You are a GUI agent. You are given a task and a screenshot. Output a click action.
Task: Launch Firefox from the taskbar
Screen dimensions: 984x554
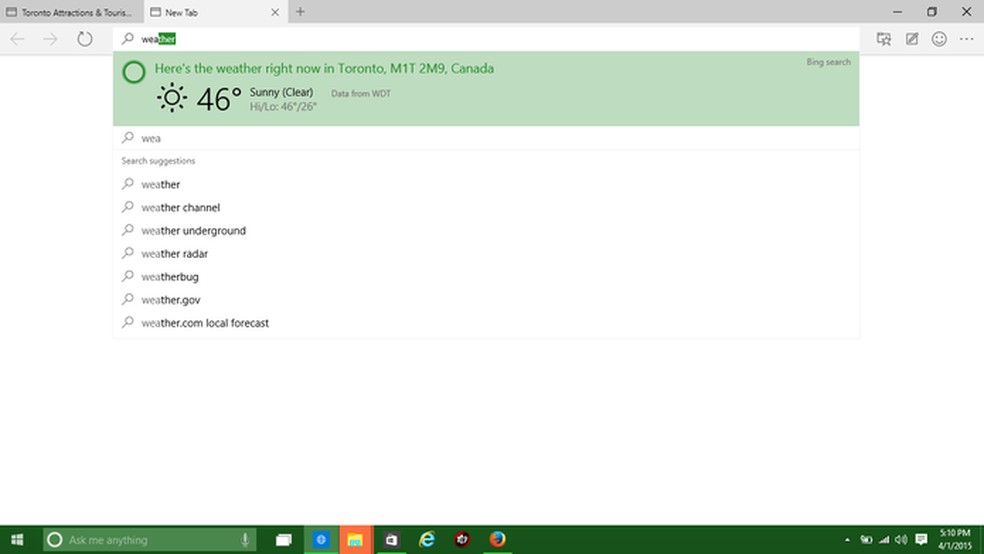click(497, 540)
